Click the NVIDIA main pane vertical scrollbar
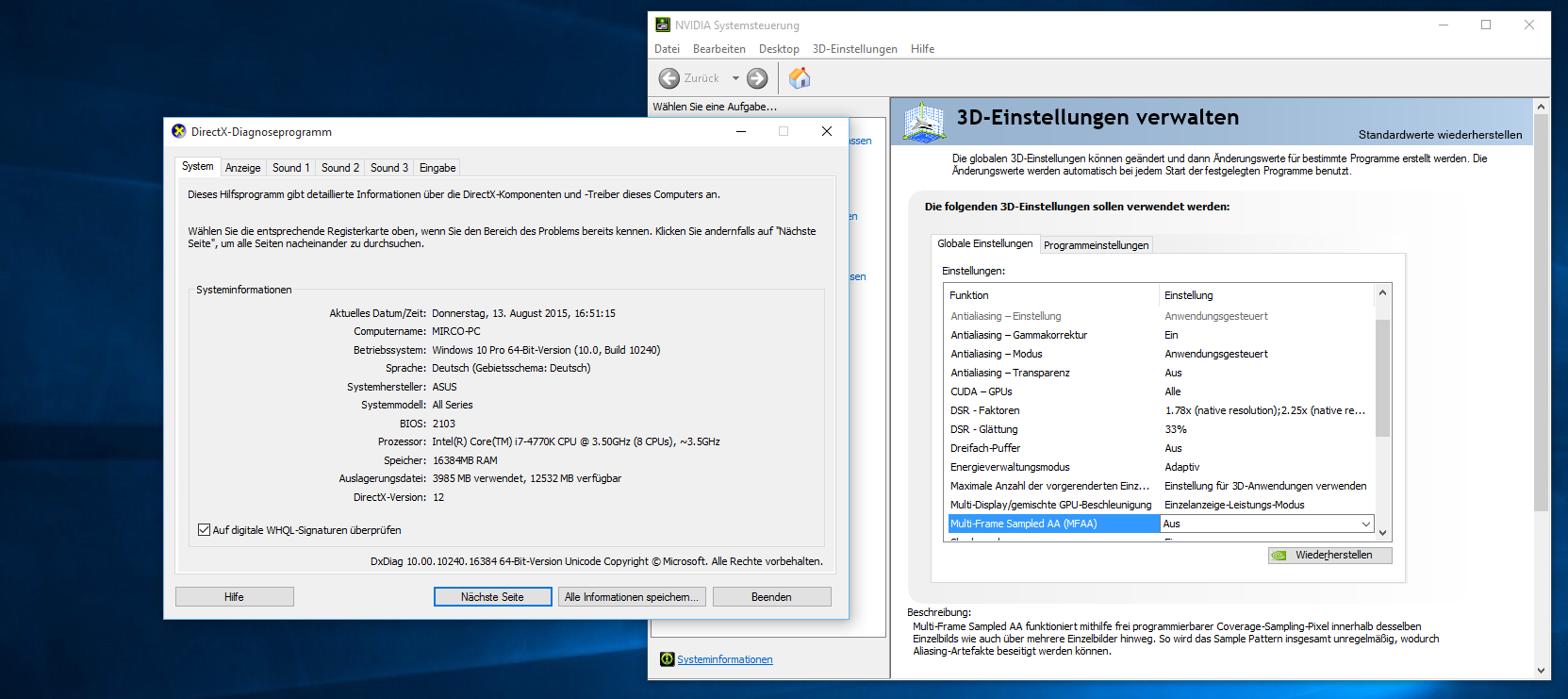The width and height of the screenshot is (1568, 699). point(1542,312)
